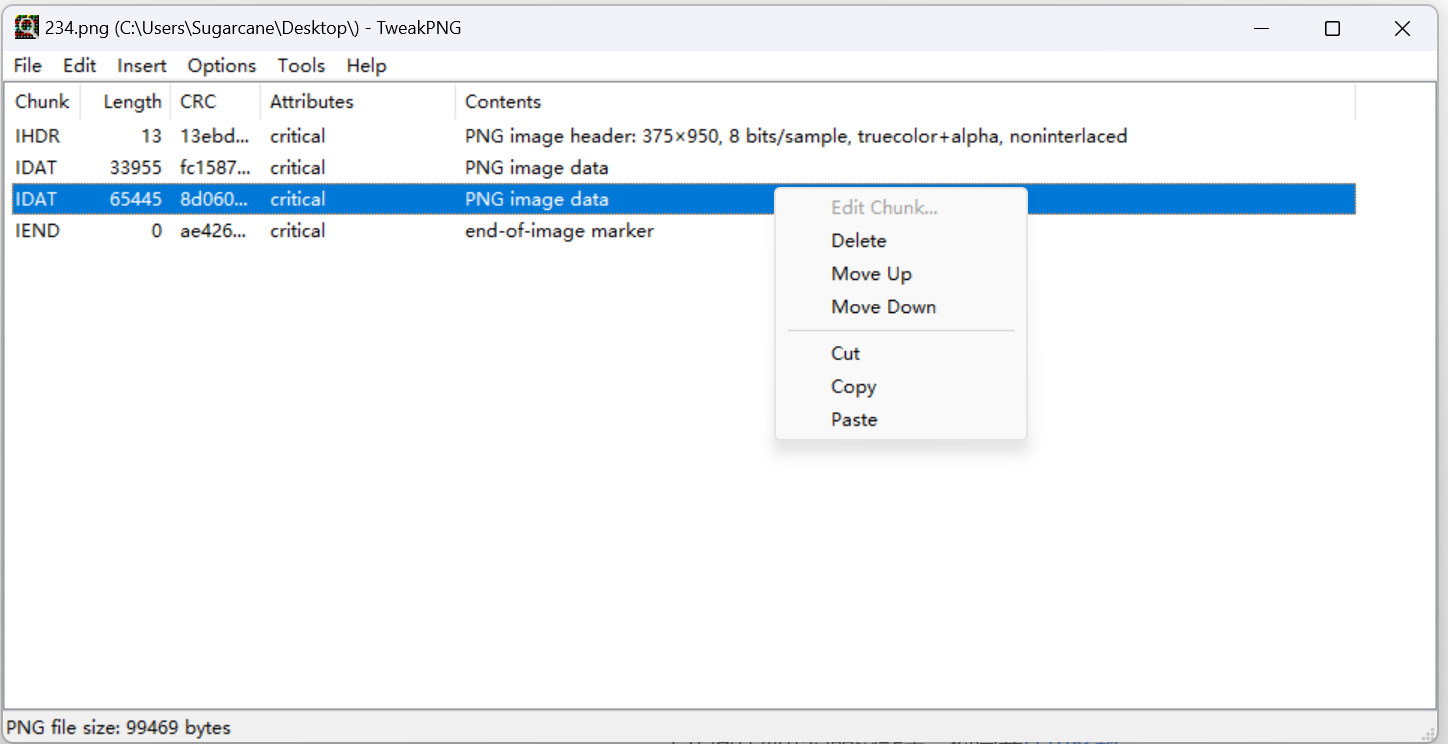Maximize the TweakPNG window
1448x744 pixels.
coord(1332,29)
